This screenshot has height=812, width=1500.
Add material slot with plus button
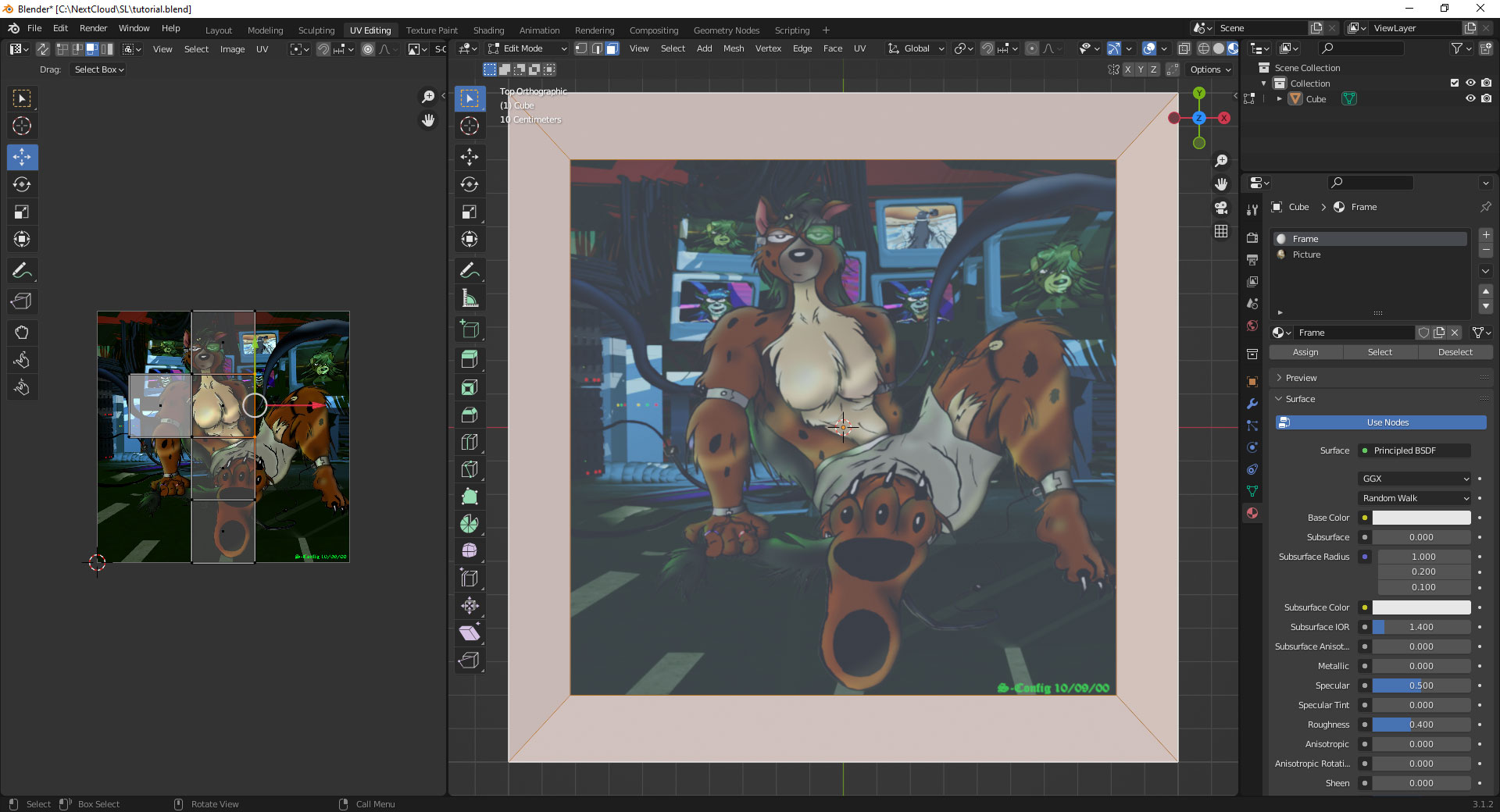pos(1486,235)
